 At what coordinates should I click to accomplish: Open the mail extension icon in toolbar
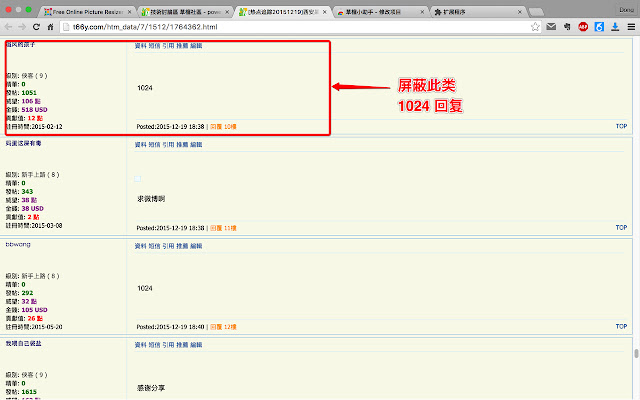coord(551,27)
